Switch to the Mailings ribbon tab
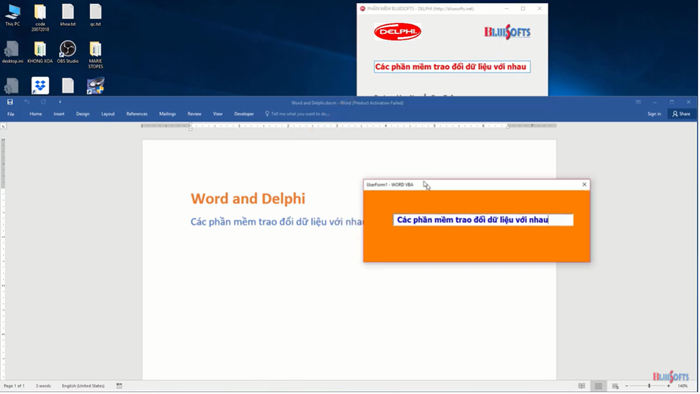Screen dimensions: 700x394 click(x=167, y=114)
